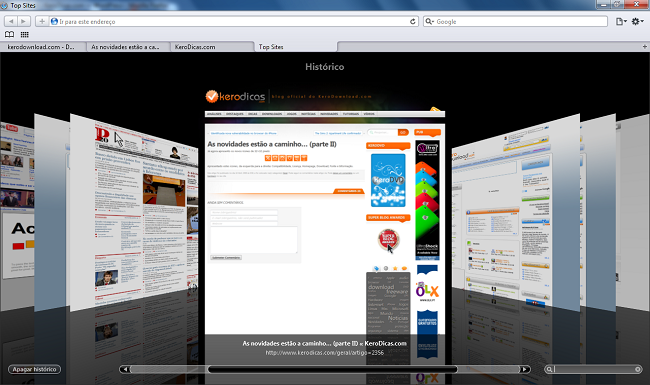The image size is (650, 385).
Task: Click the Forward navigation arrow
Action: click(24, 21)
